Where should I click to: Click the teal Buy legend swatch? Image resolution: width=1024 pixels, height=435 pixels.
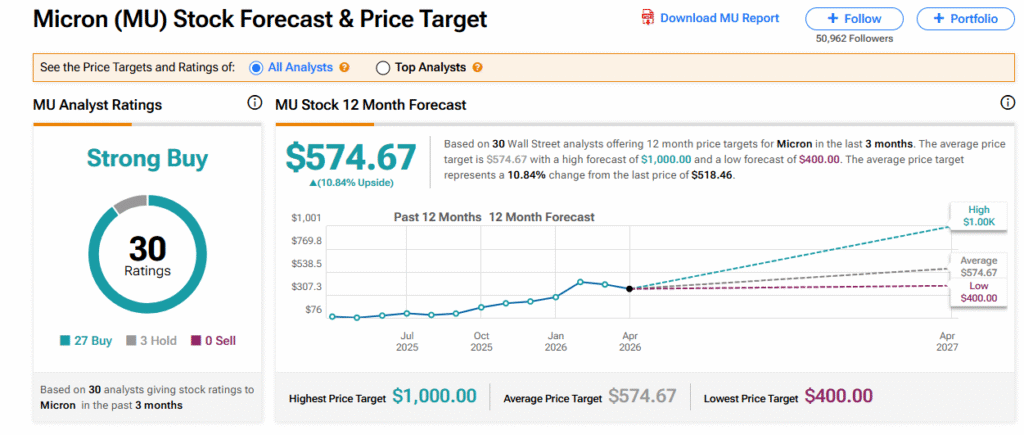click(65, 341)
